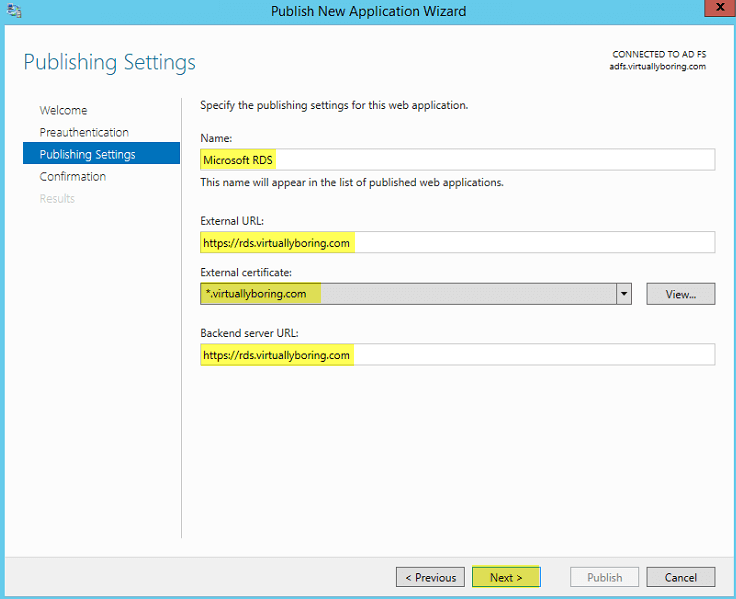Go to the Confirmation step

pyautogui.click(x=73, y=177)
